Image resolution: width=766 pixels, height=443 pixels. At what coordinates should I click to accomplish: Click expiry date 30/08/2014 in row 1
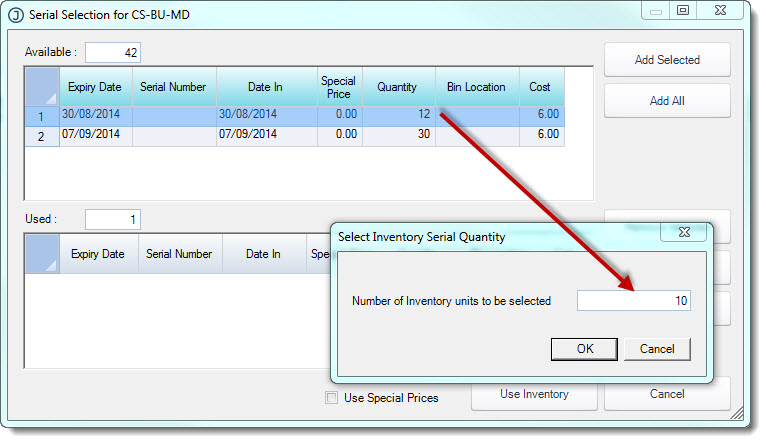(x=96, y=116)
